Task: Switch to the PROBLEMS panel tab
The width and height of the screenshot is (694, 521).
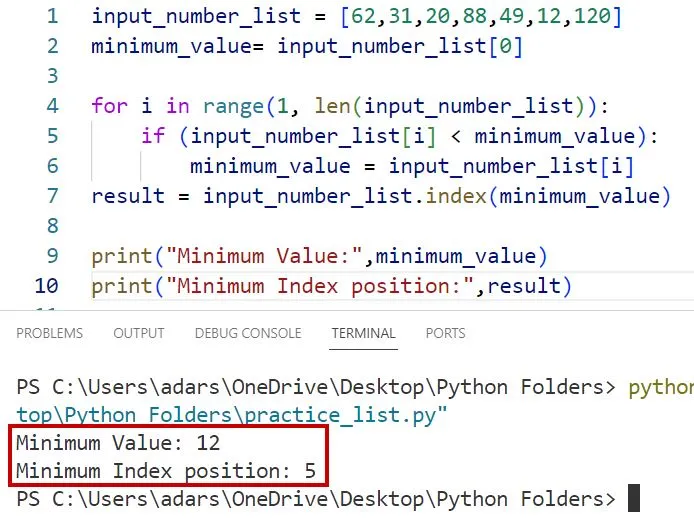Action: coord(50,333)
